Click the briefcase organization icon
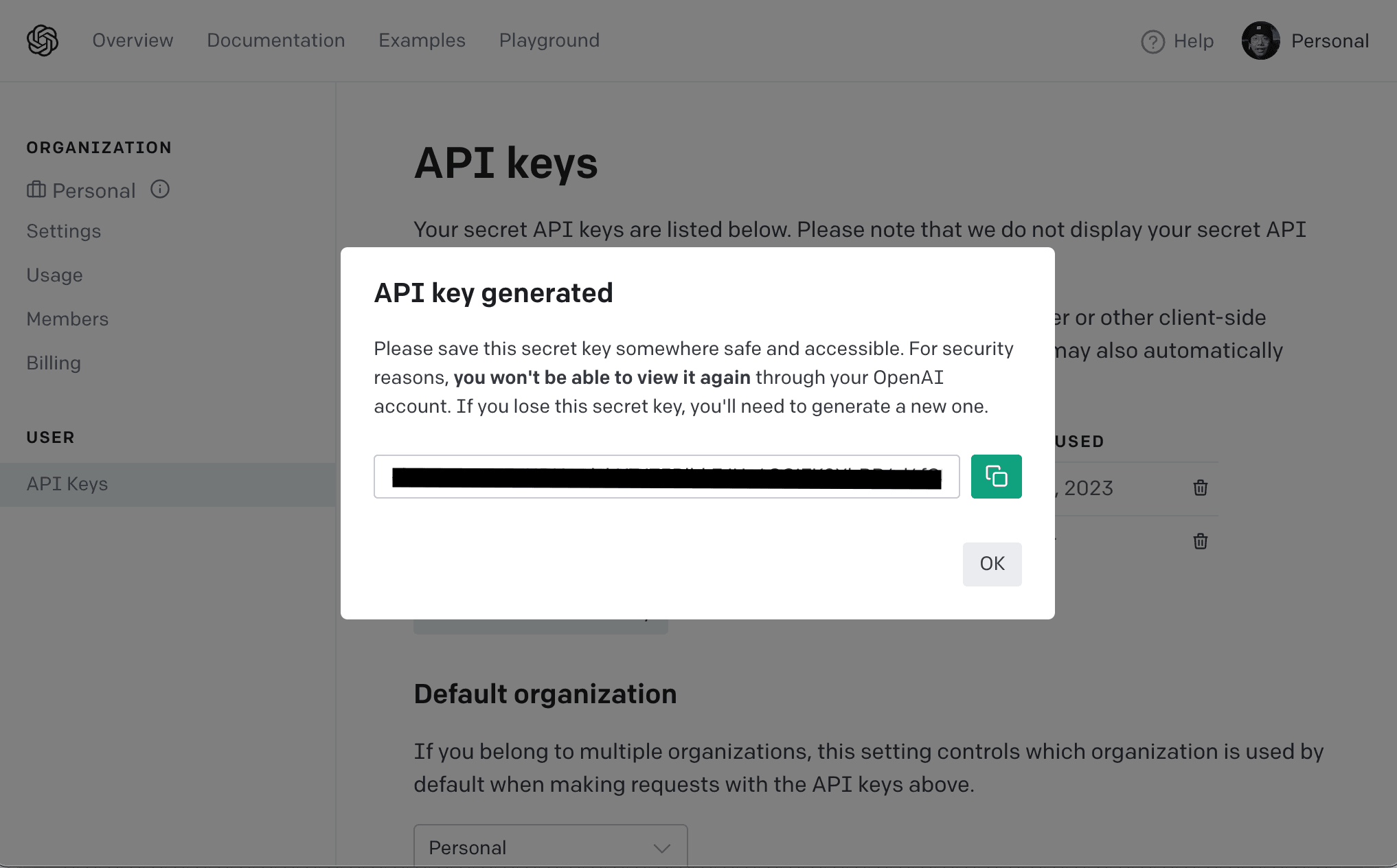This screenshot has height=868, width=1397. click(x=36, y=190)
